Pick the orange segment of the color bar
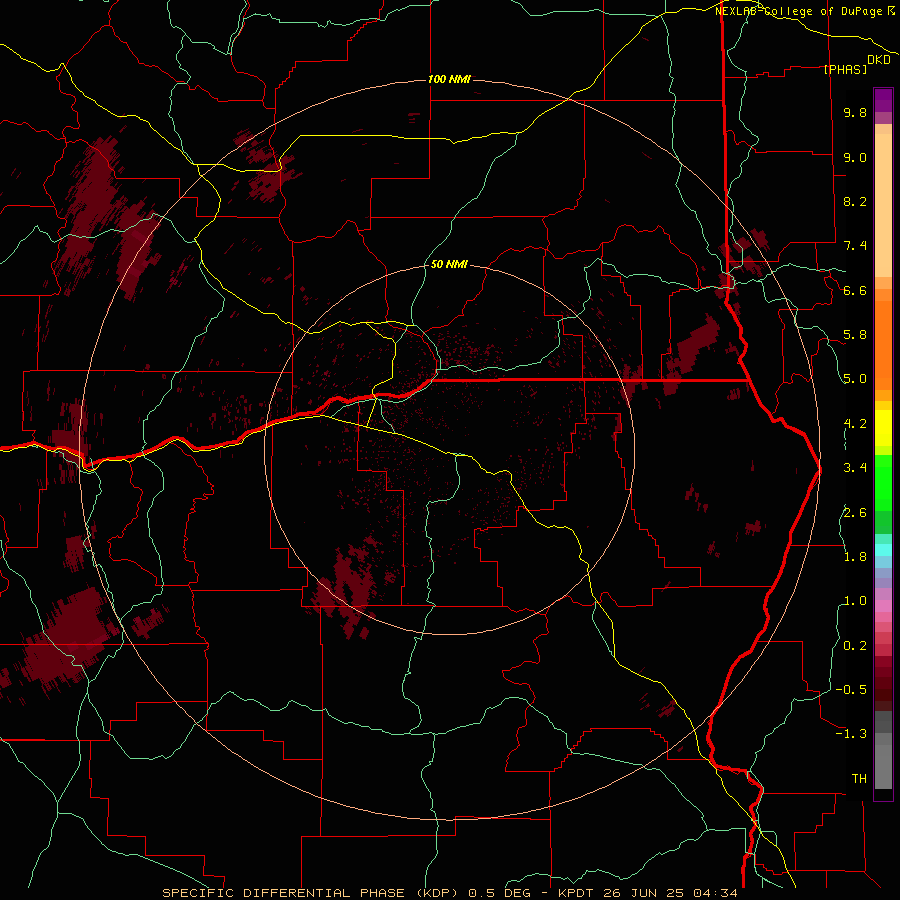This screenshot has width=900, height=900. pyautogui.click(x=883, y=345)
